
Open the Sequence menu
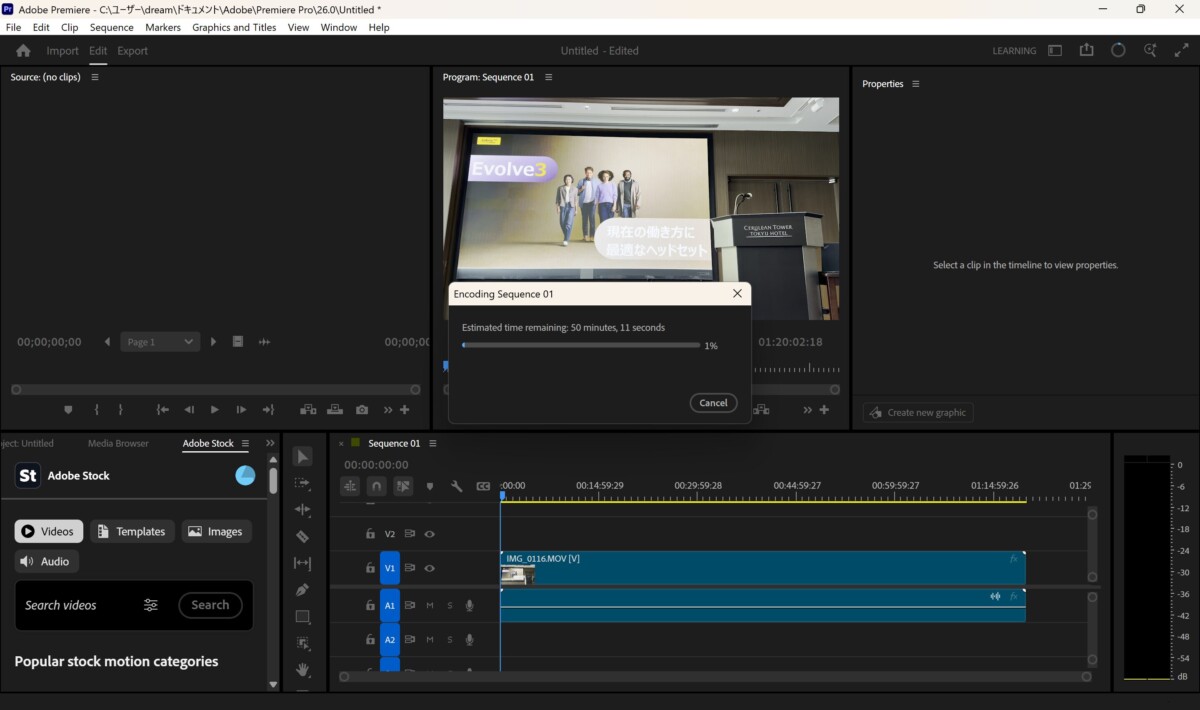pyautogui.click(x=111, y=27)
